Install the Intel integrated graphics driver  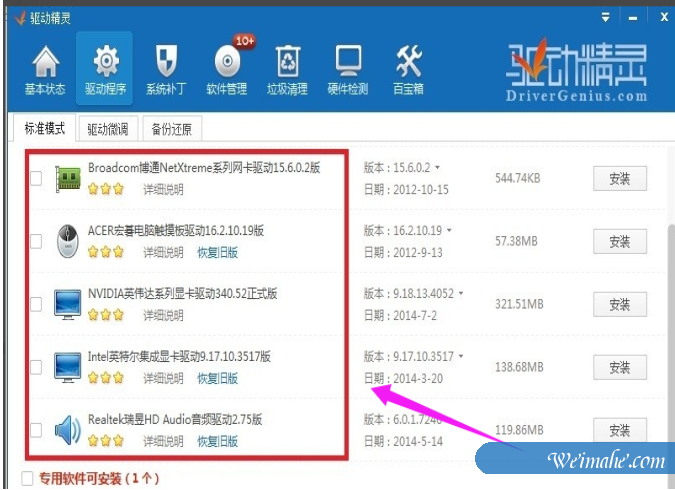coord(620,367)
